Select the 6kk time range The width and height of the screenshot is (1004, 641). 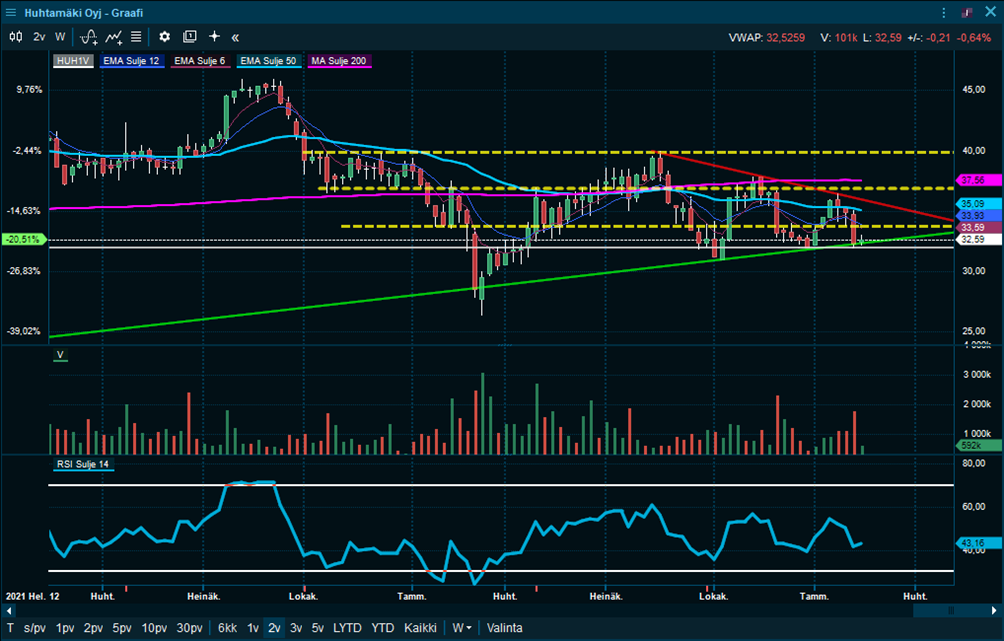click(x=227, y=628)
